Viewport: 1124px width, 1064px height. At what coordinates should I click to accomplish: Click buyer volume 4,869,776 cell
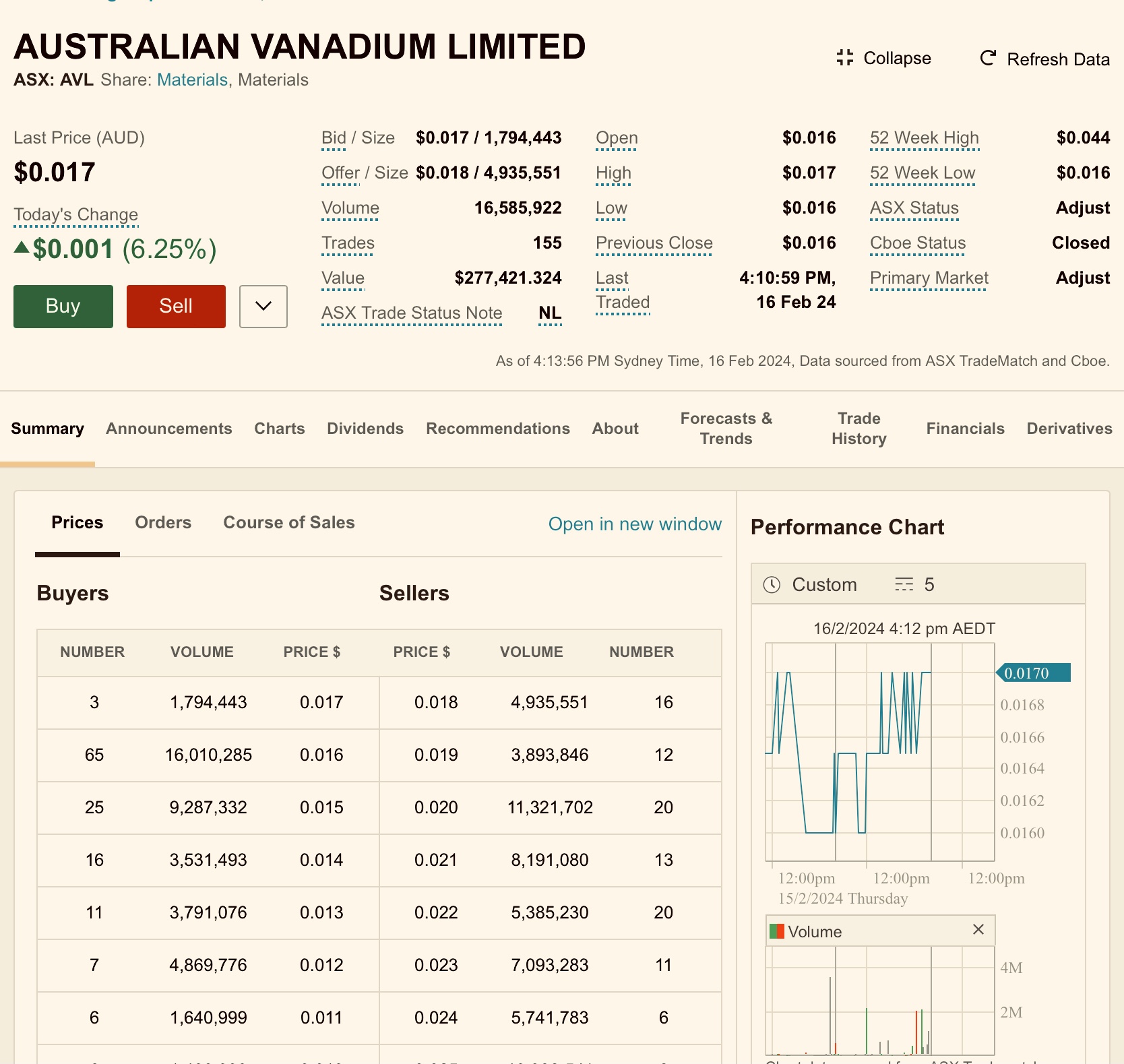[208, 966]
